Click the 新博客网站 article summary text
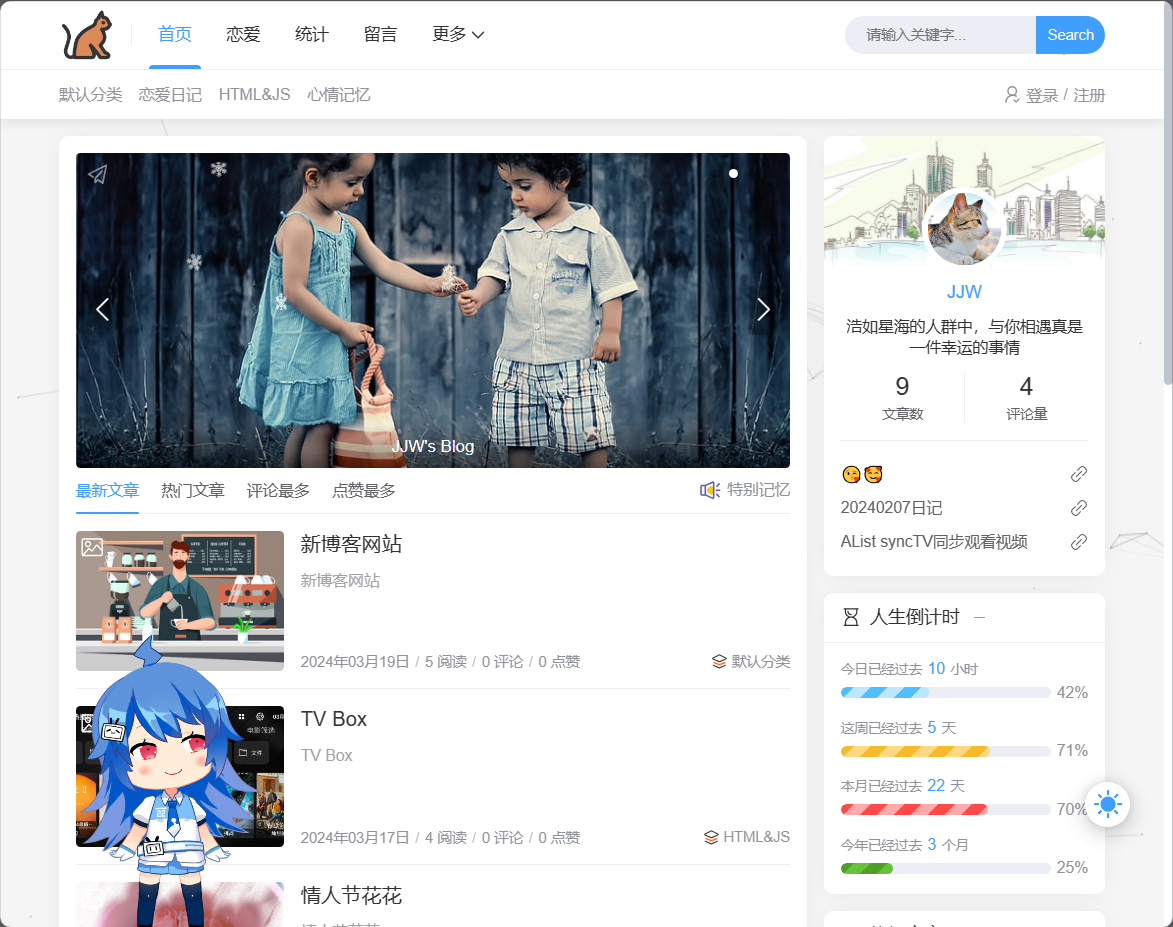The image size is (1173, 927). (x=340, y=581)
